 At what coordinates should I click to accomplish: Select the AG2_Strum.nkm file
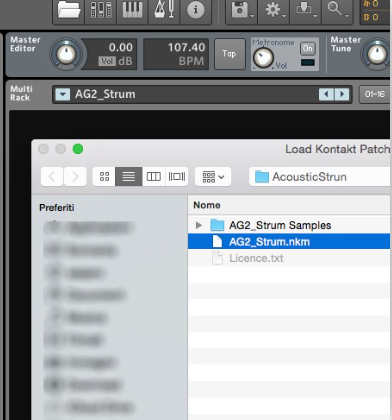click(x=289, y=241)
